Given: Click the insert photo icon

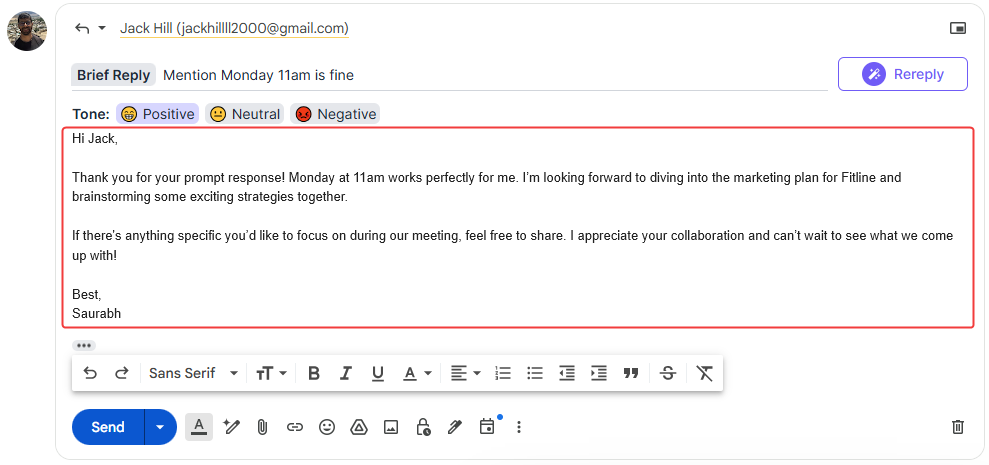Looking at the screenshot, I should pos(391,427).
